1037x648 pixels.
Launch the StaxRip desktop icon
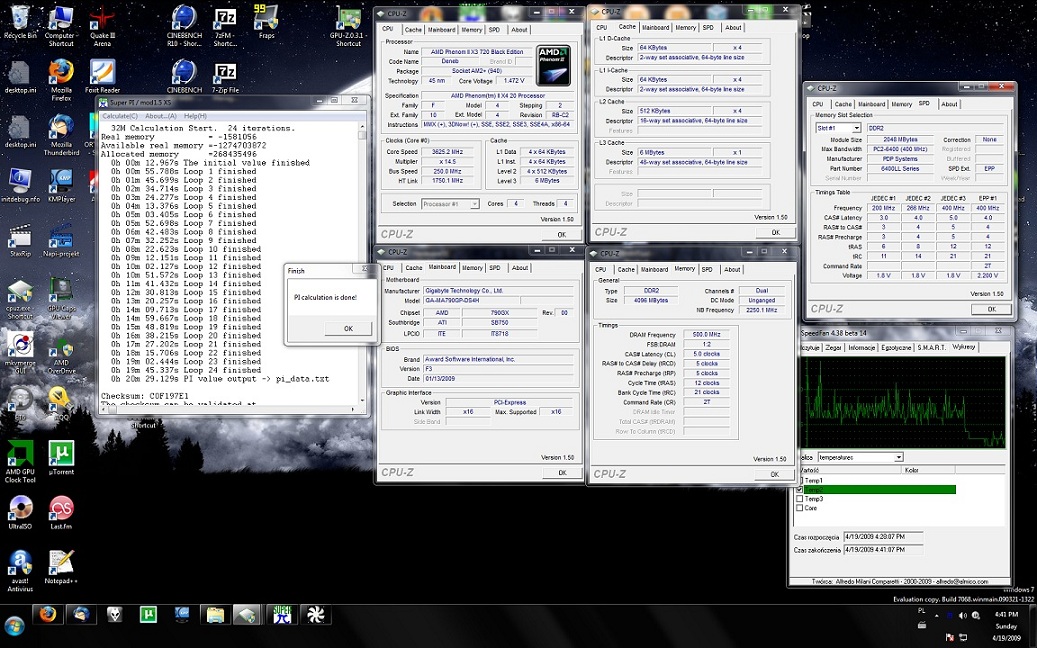point(20,240)
